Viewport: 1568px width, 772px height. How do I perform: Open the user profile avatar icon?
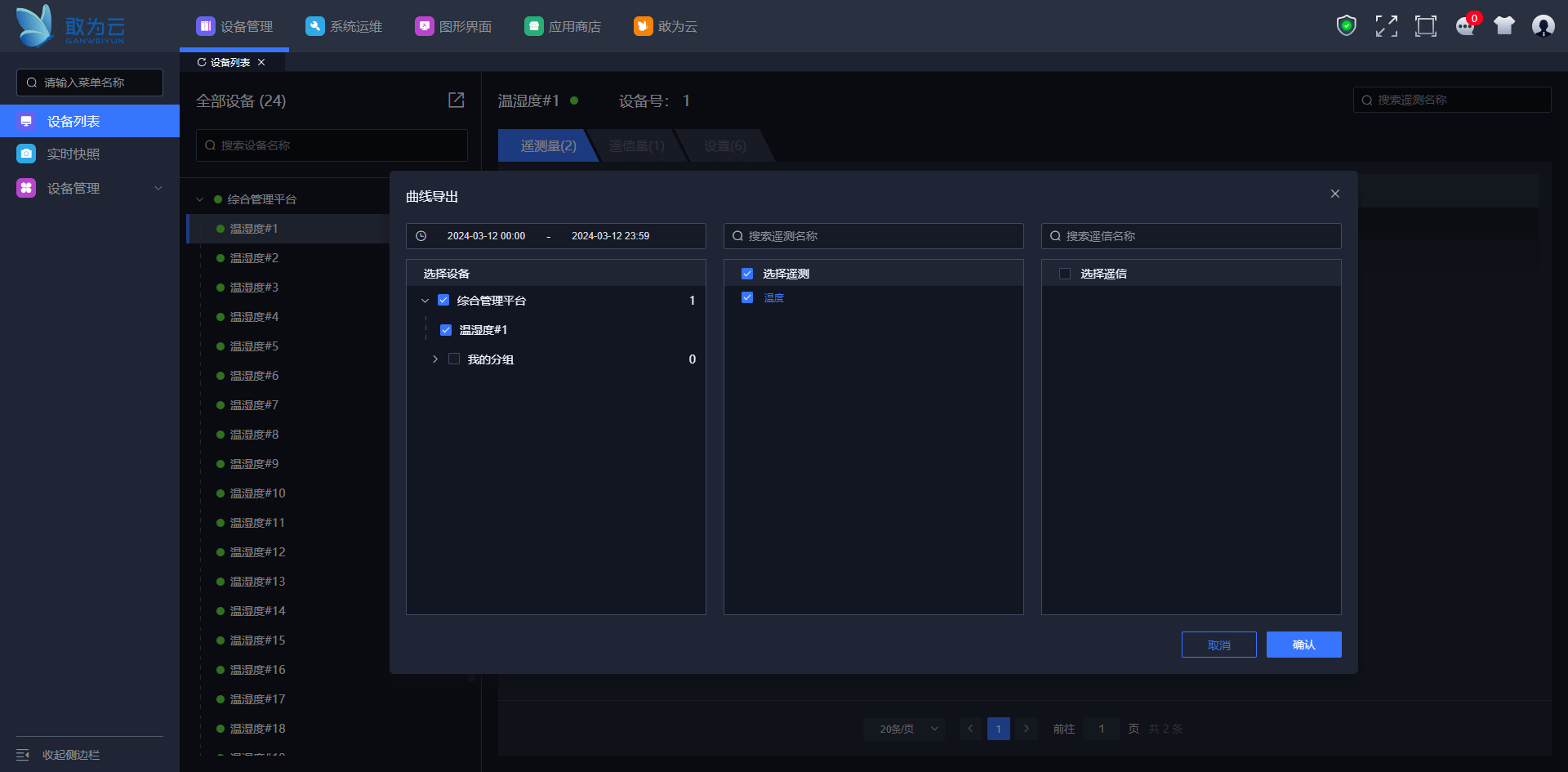[1543, 26]
